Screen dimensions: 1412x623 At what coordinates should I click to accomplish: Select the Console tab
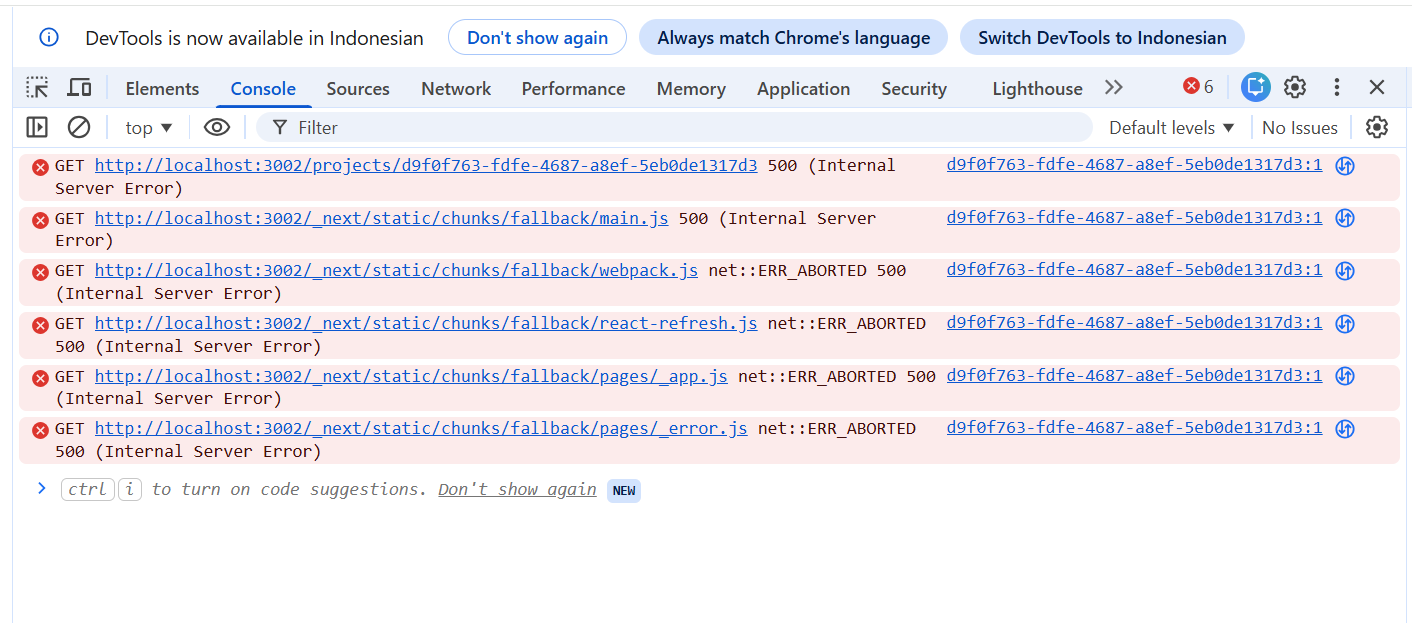263,88
